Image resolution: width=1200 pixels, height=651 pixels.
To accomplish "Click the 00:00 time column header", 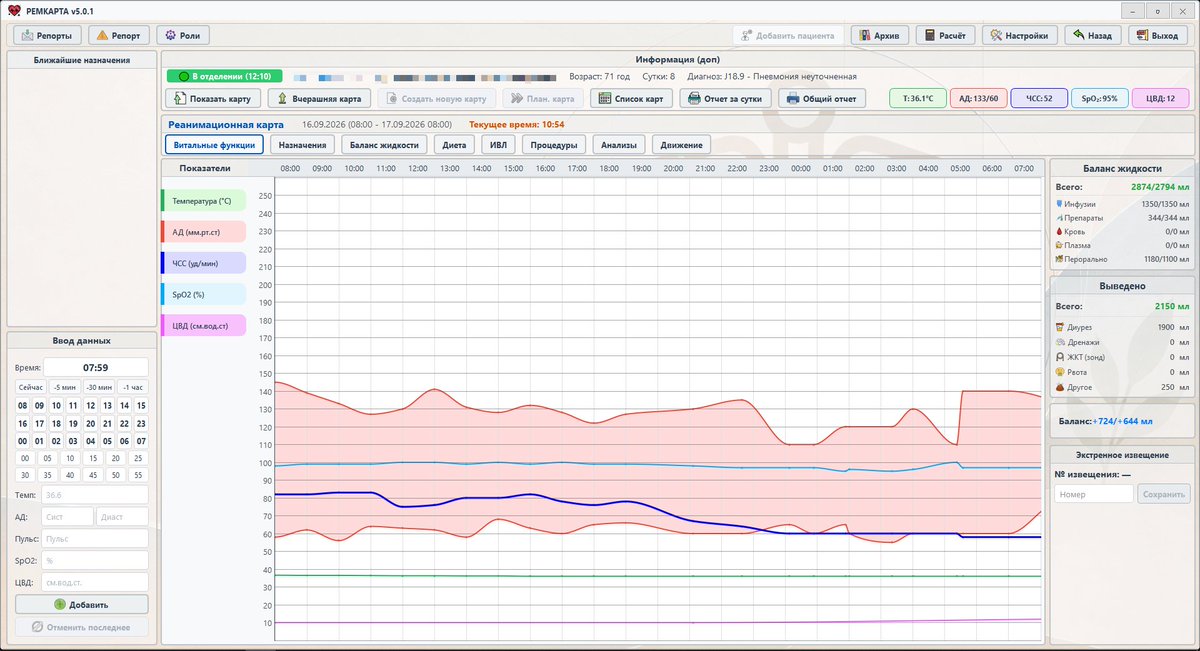I will click(x=800, y=169).
